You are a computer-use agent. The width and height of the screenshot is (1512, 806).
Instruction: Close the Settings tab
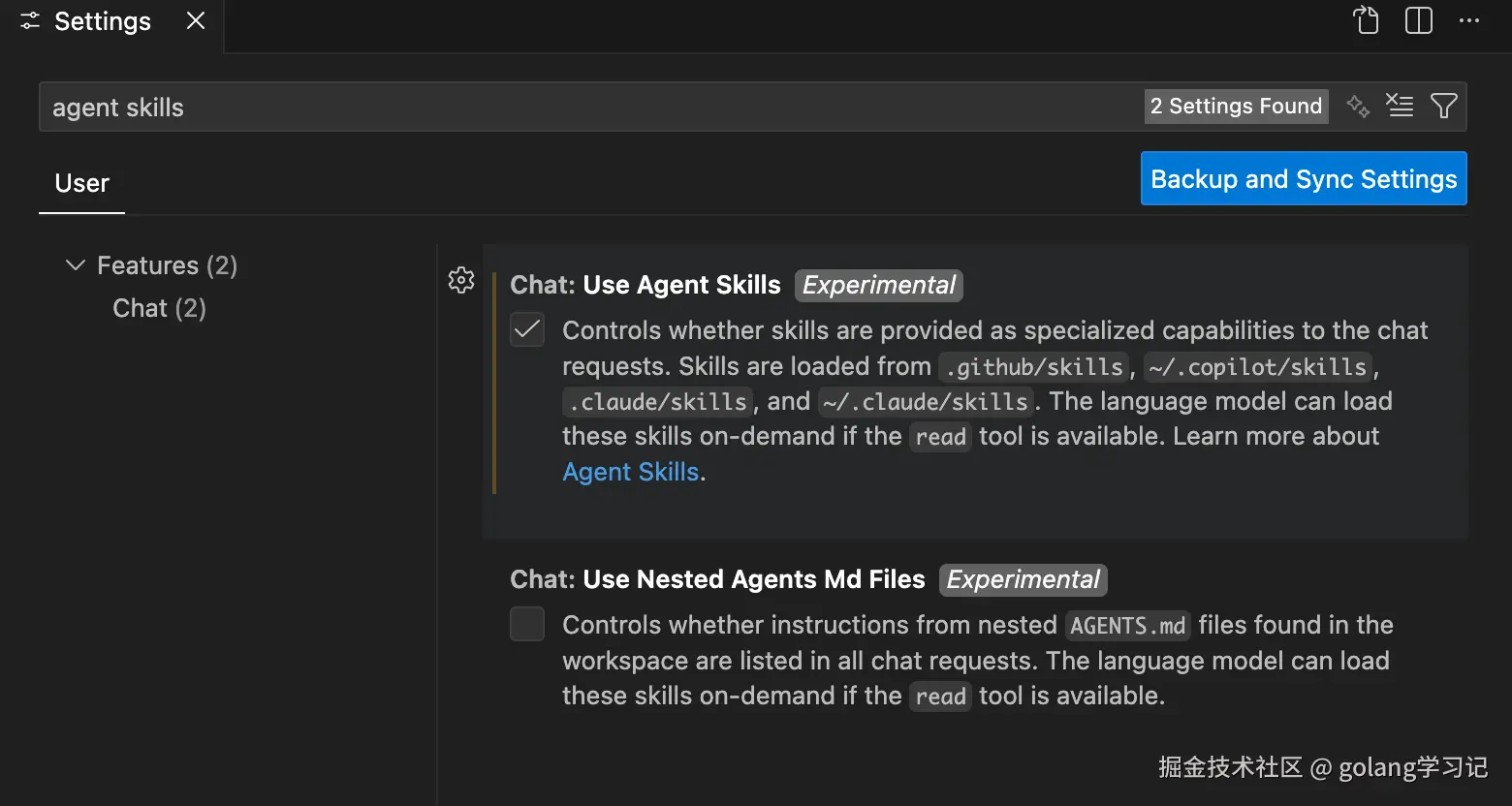[194, 19]
